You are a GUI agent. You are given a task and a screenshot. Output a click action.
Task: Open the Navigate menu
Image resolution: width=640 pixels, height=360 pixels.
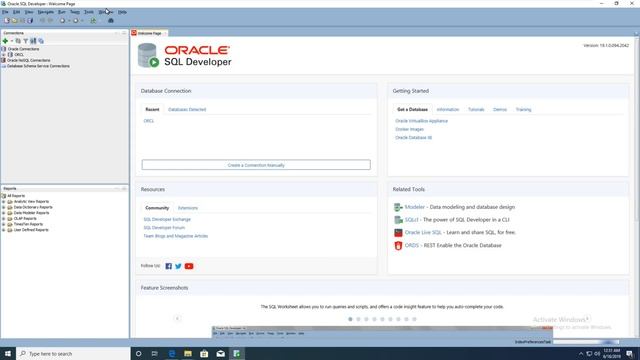[x=45, y=12]
